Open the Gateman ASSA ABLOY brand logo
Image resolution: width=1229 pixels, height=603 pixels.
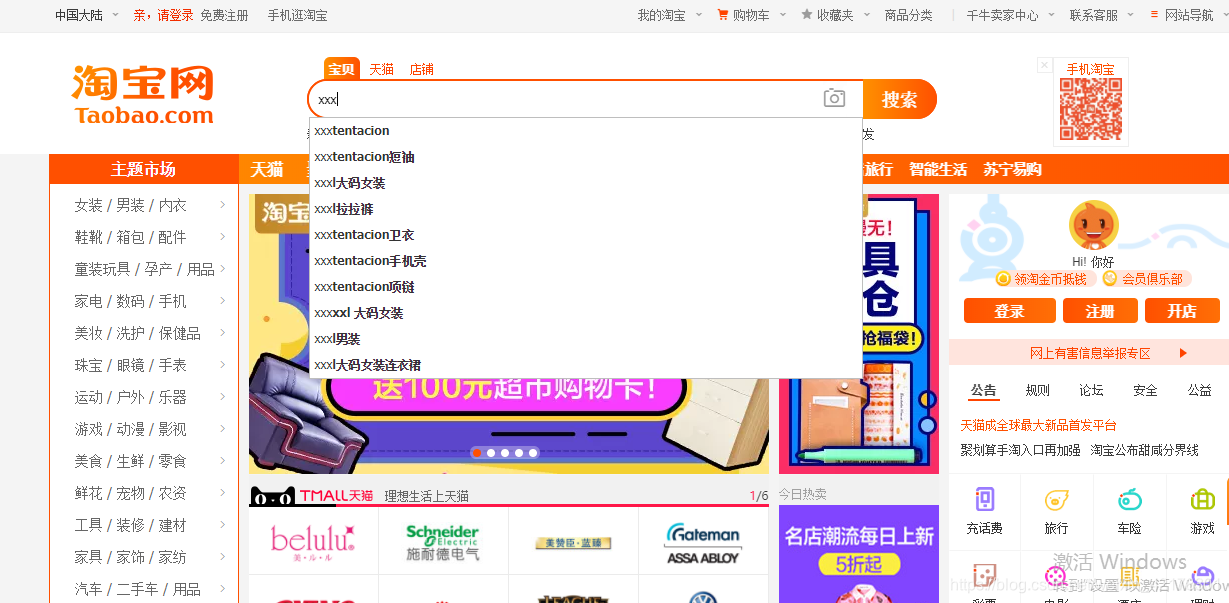pos(703,543)
